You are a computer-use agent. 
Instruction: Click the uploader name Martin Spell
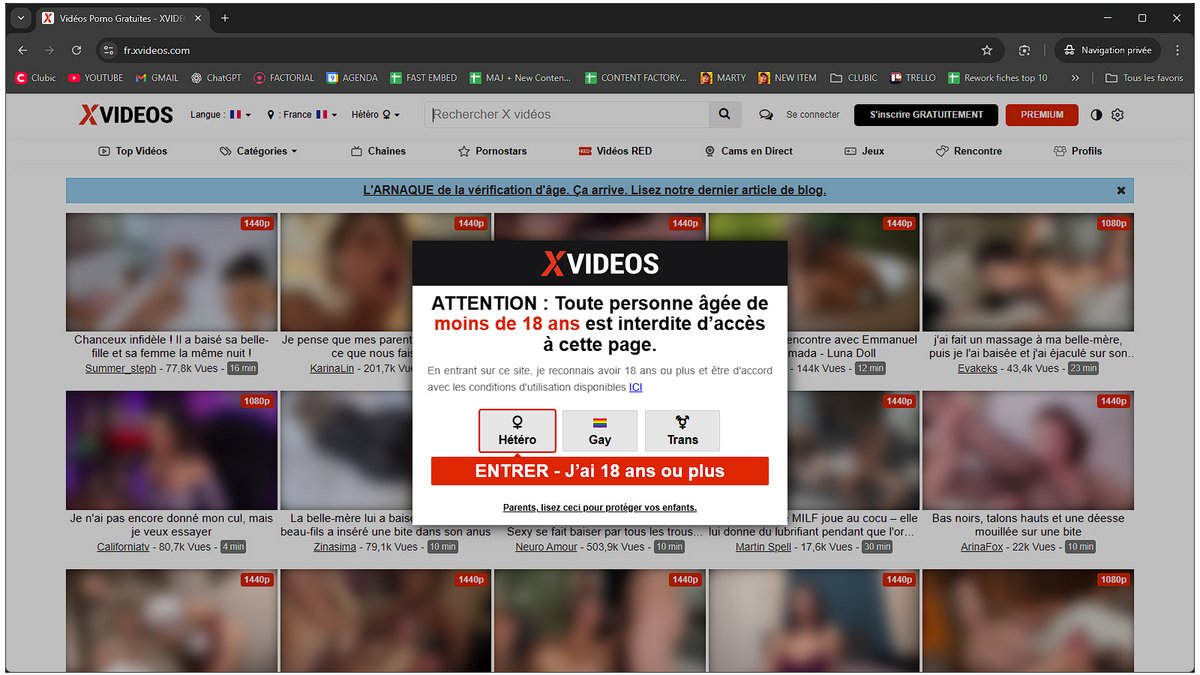[764, 547]
